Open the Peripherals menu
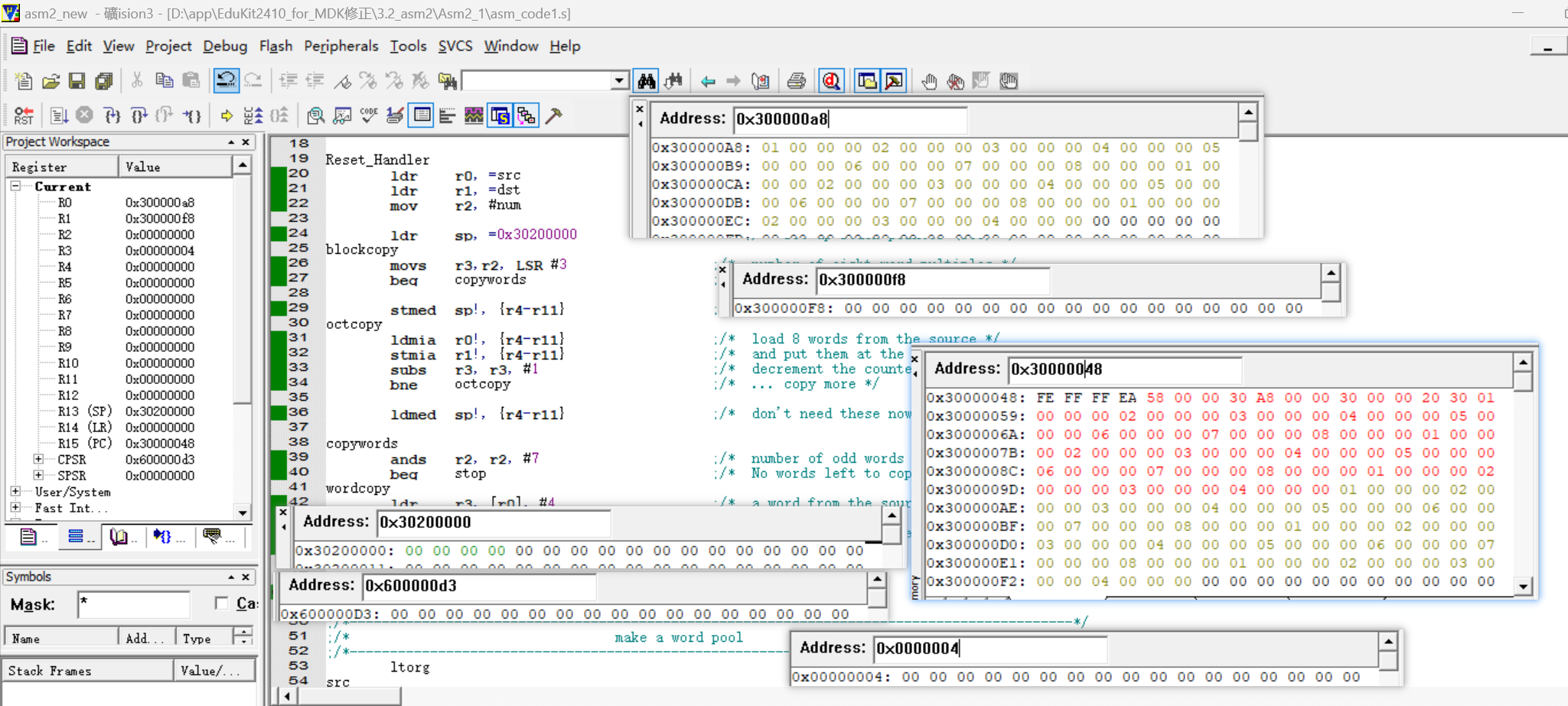1568x706 pixels. point(341,46)
